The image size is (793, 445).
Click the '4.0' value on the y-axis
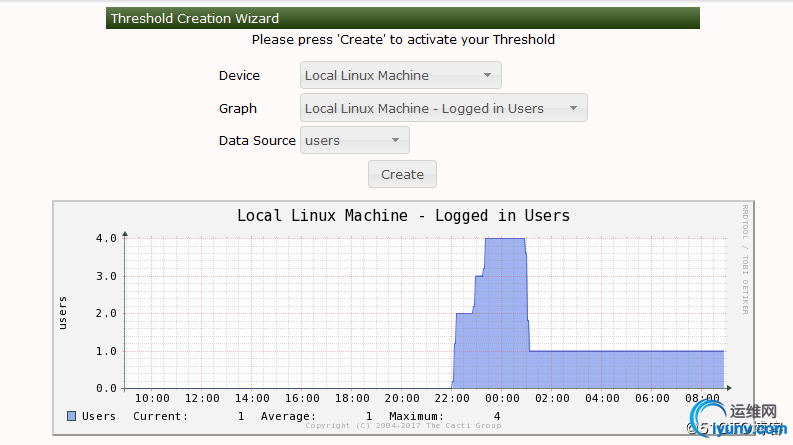tap(106, 238)
